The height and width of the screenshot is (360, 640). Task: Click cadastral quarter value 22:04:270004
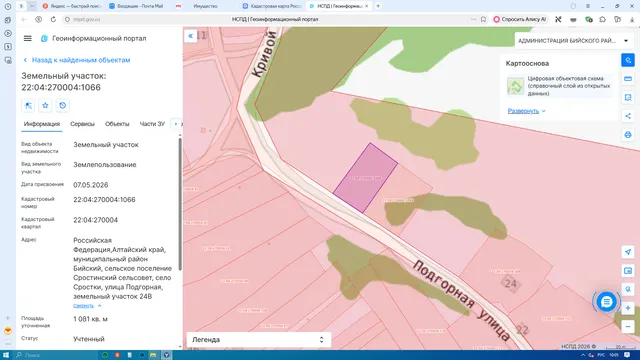coord(96,220)
